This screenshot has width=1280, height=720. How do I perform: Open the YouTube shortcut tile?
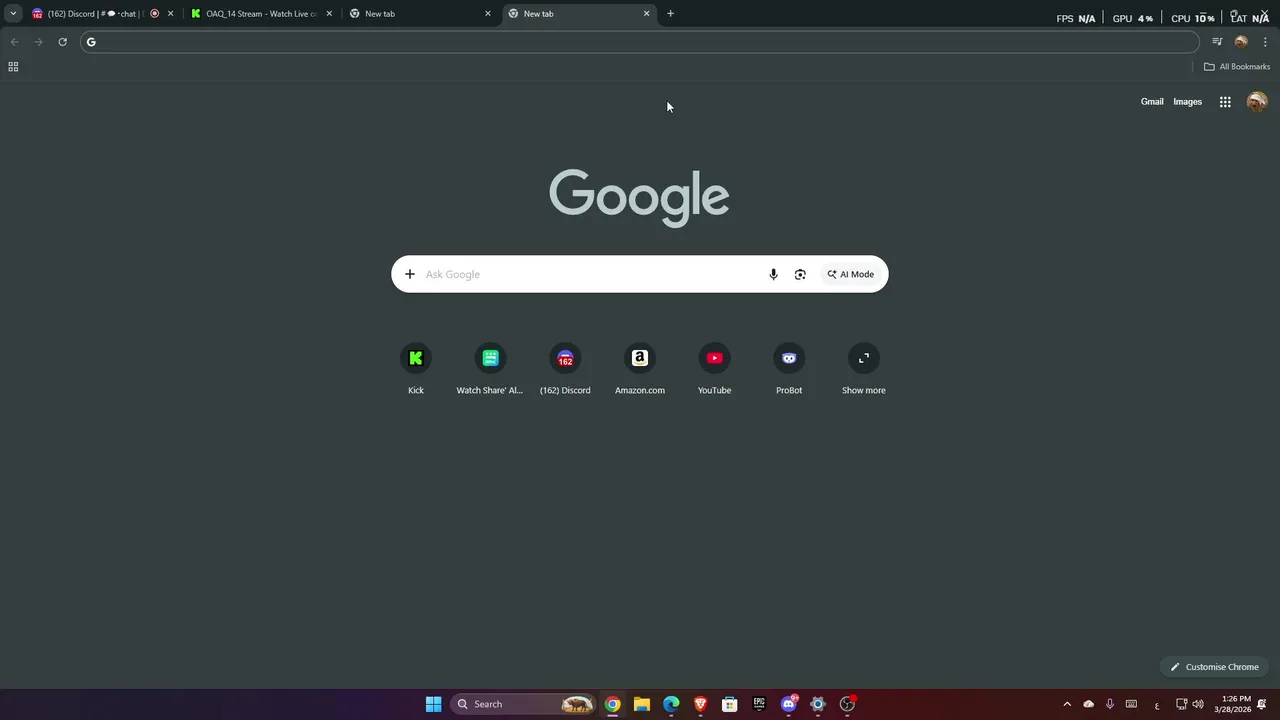714,369
